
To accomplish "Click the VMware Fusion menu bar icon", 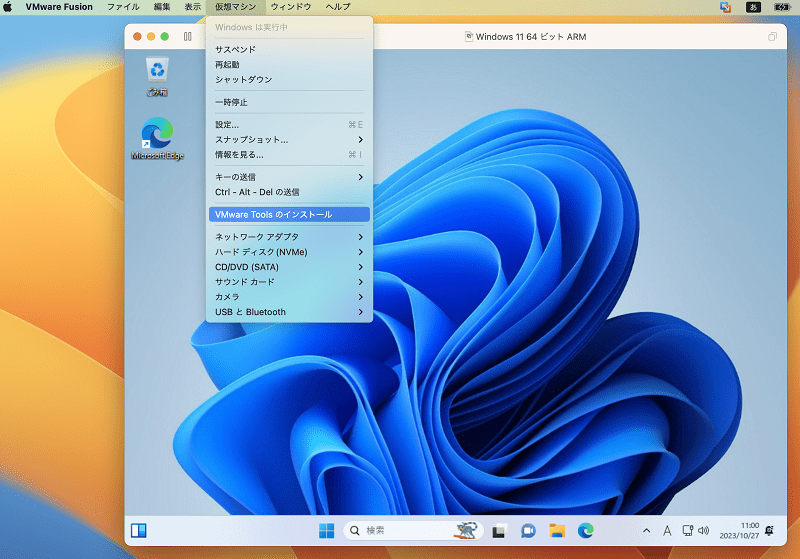I will (x=725, y=7).
